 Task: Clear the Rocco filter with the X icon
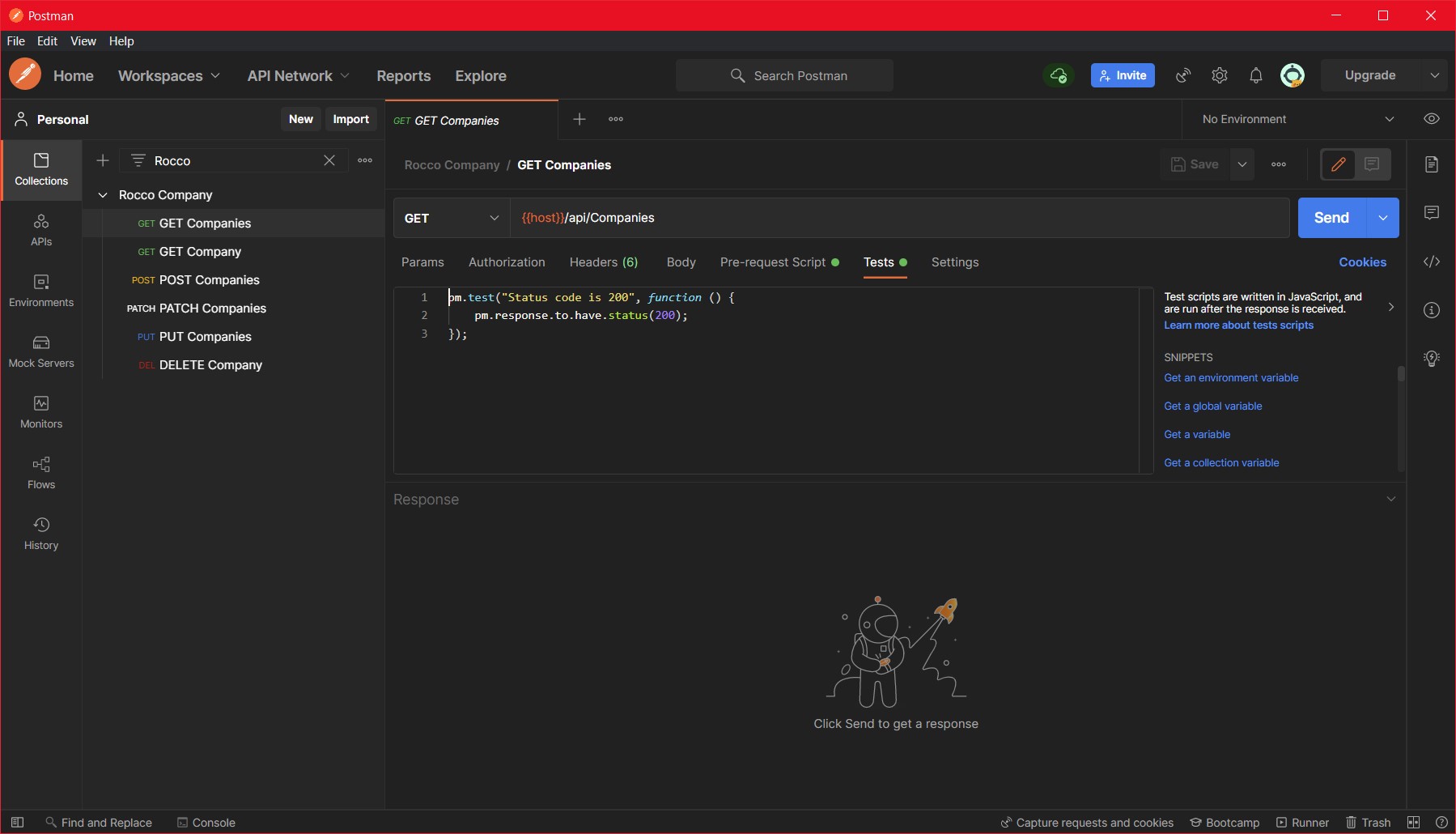tap(329, 160)
